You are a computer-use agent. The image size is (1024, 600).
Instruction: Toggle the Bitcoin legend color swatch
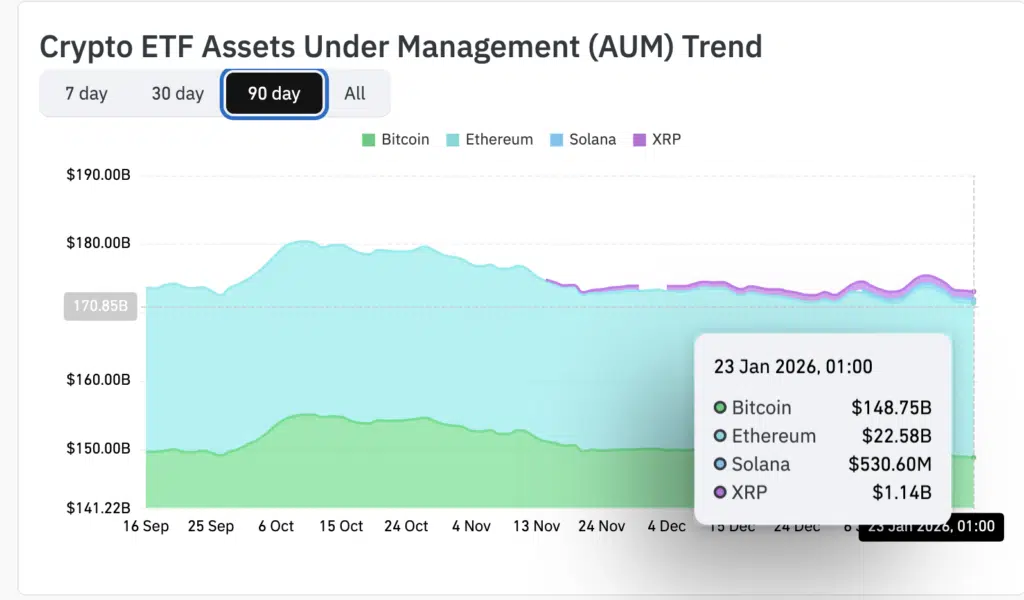click(x=368, y=140)
